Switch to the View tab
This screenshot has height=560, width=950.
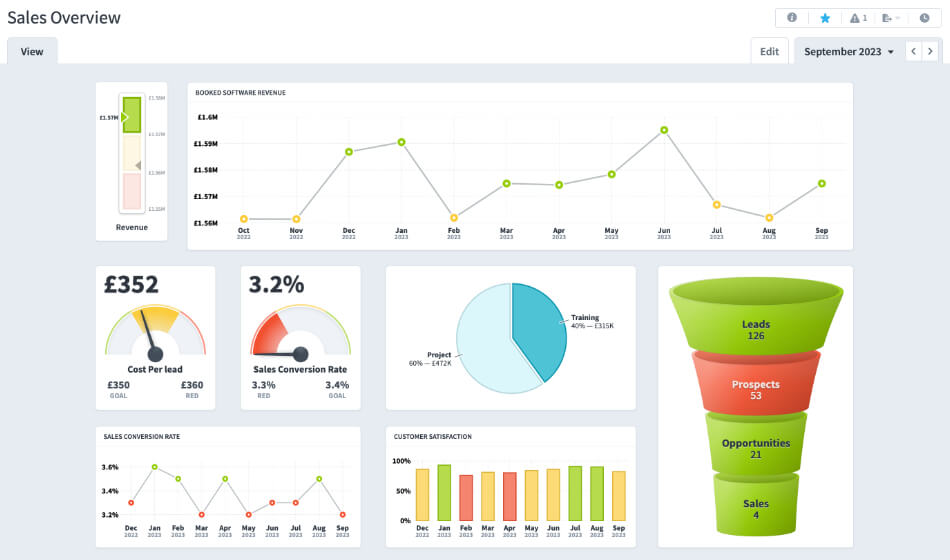point(32,51)
